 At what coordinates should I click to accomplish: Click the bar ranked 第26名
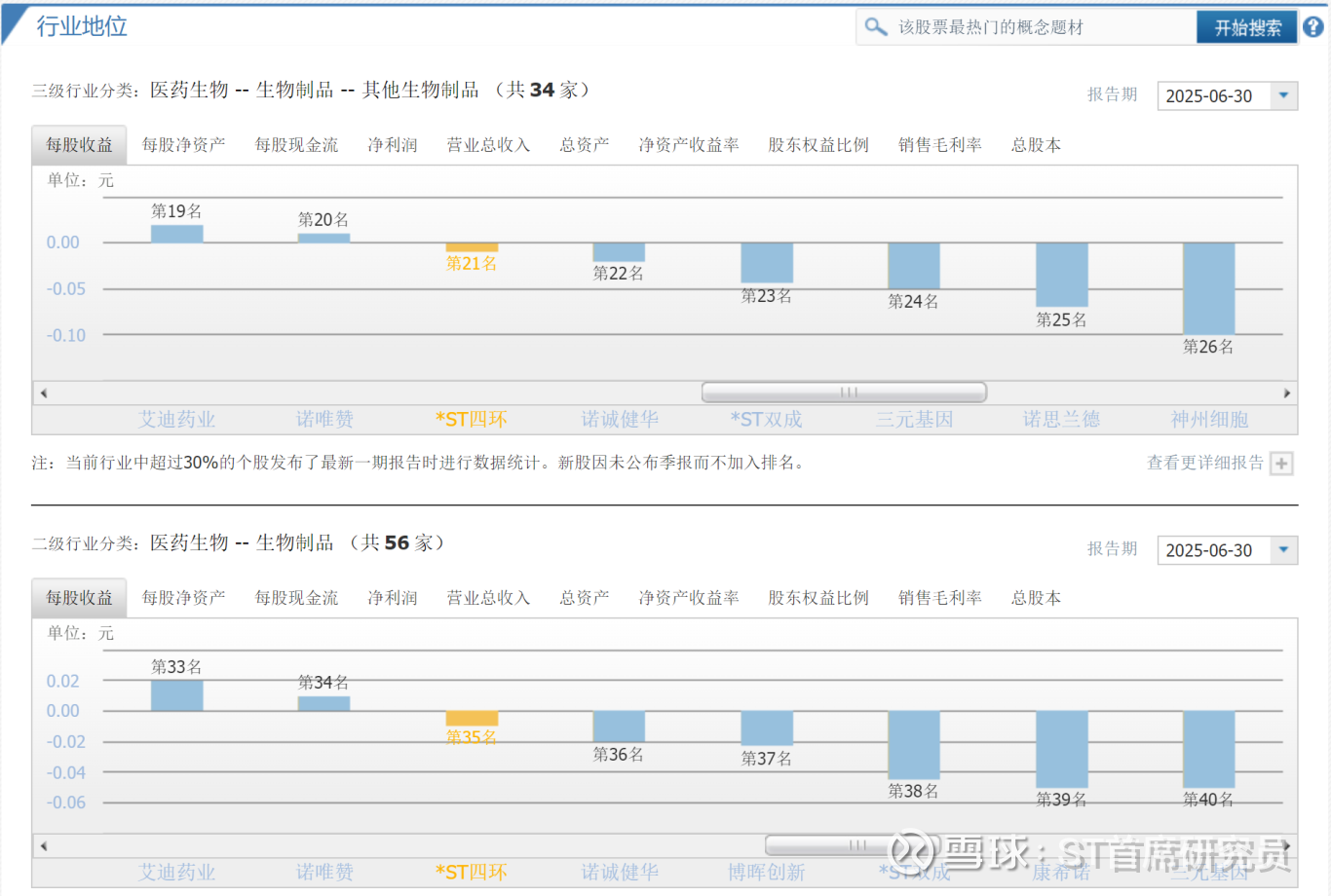pos(1209,288)
